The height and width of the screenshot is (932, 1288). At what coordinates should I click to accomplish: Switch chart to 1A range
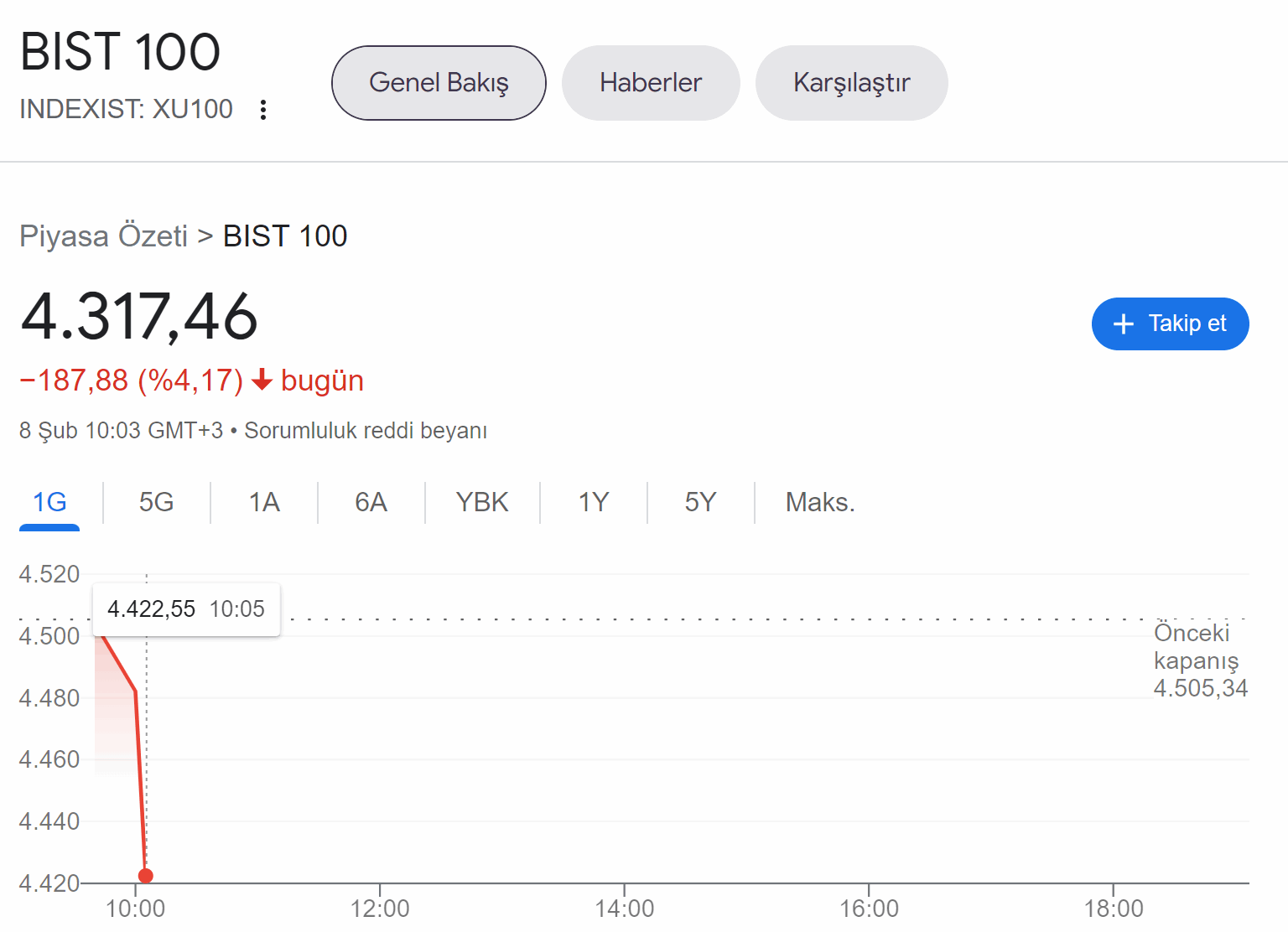tap(264, 502)
